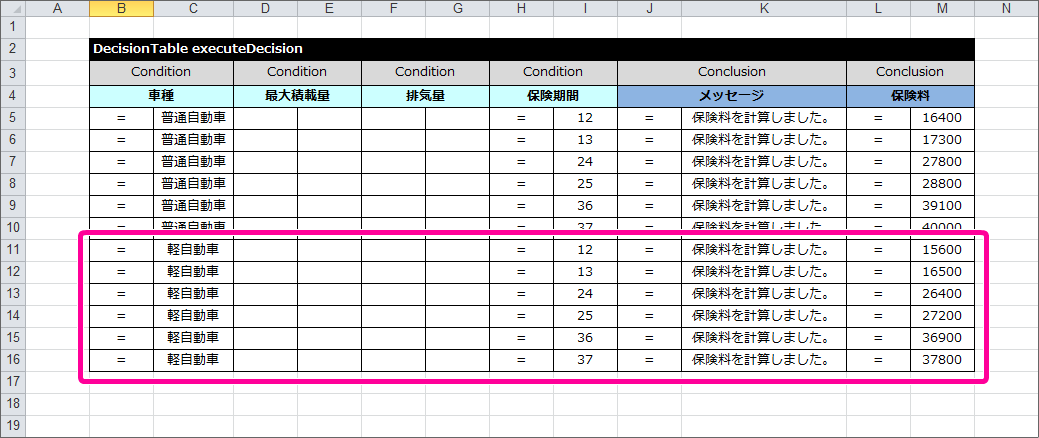1039x438 pixels.
Task: Click the = operator in cell H11
Action: (x=521, y=250)
